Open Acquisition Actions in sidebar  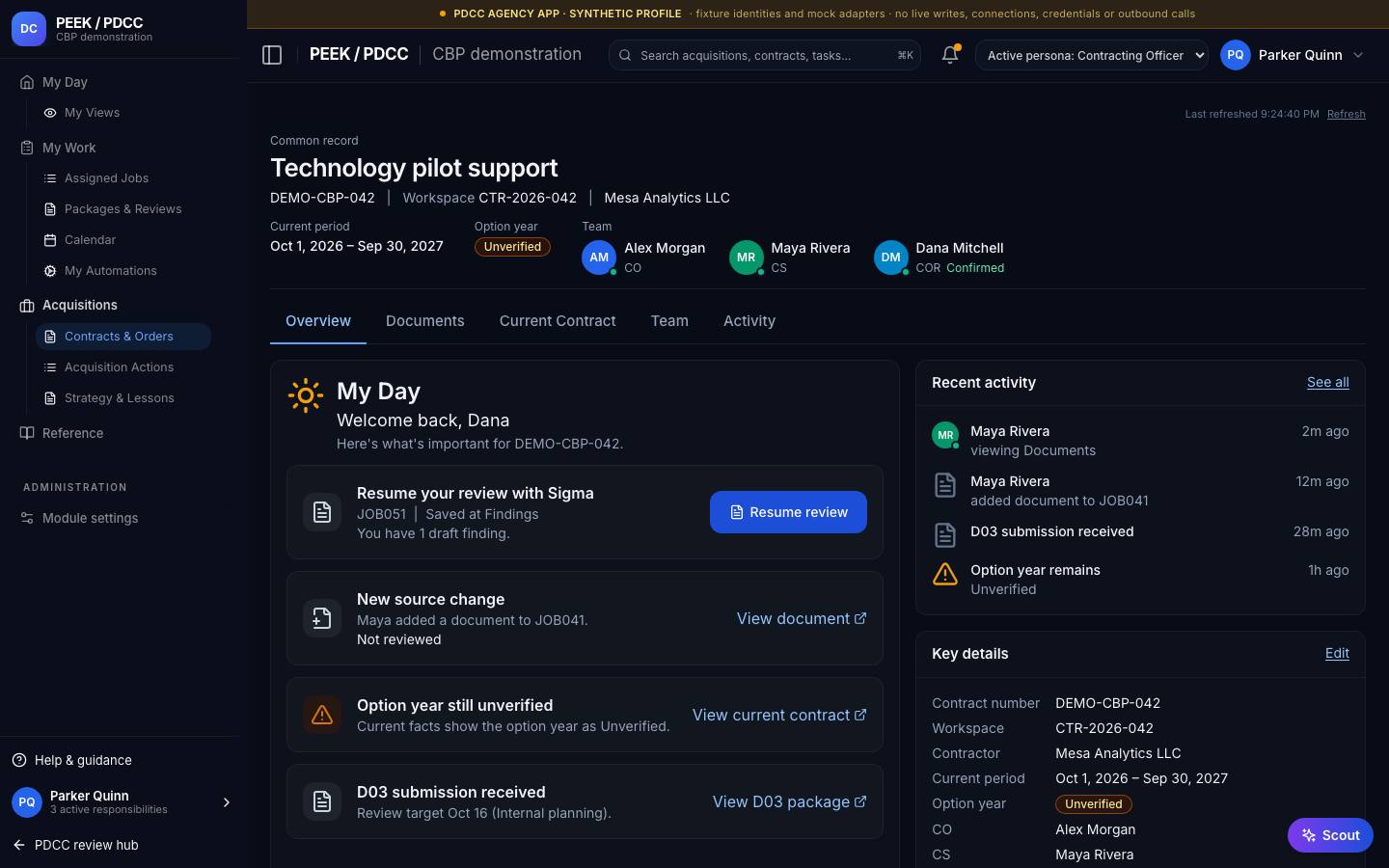123,367
